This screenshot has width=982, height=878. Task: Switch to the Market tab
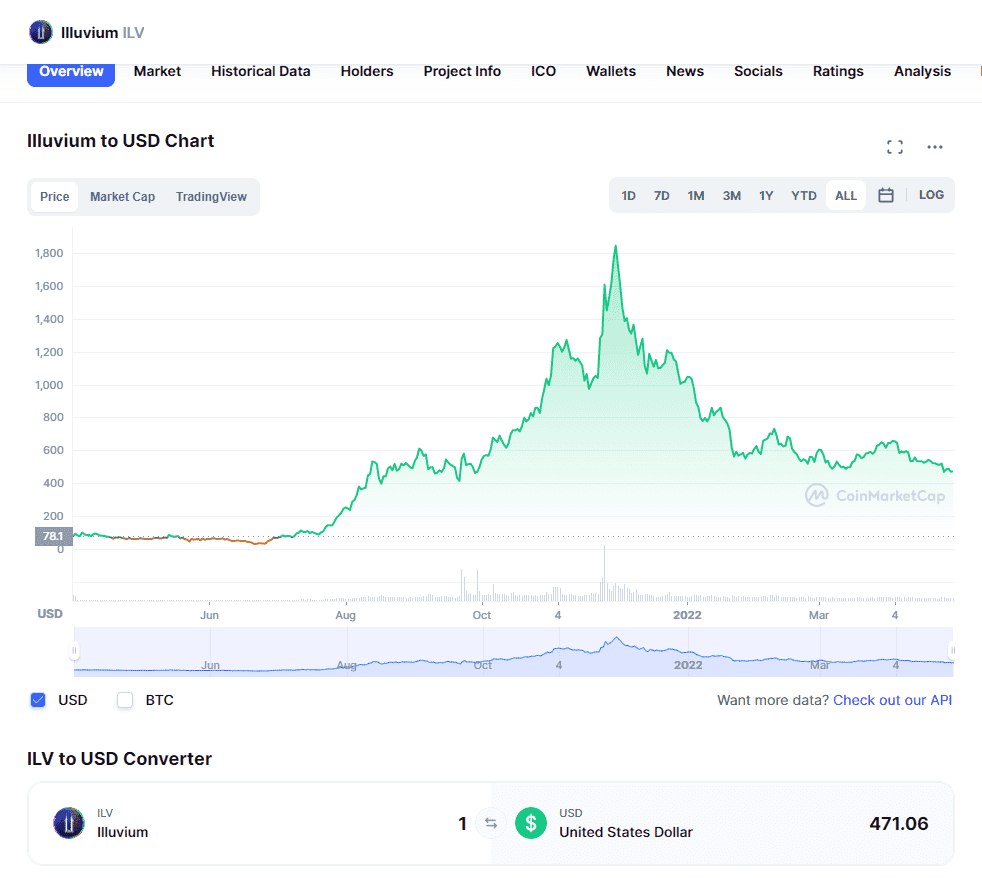(157, 71)
